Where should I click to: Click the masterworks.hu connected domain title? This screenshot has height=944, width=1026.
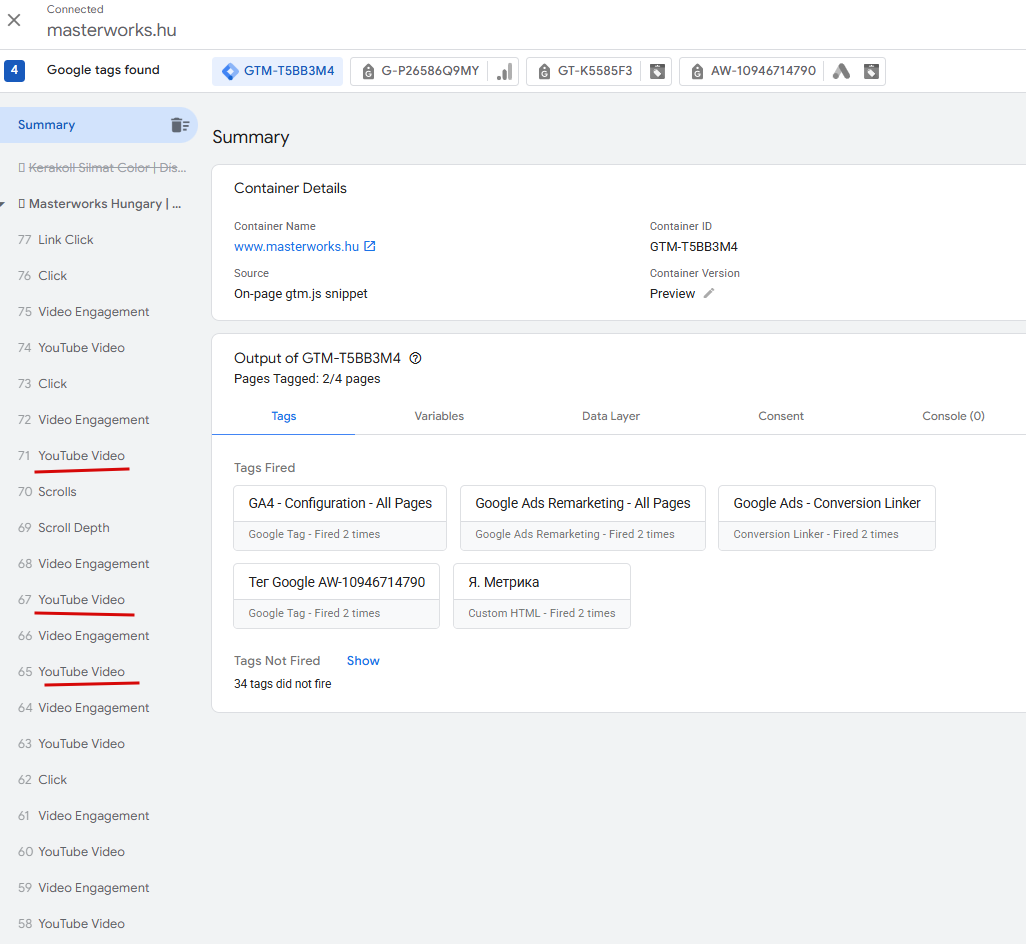point(111,30)
